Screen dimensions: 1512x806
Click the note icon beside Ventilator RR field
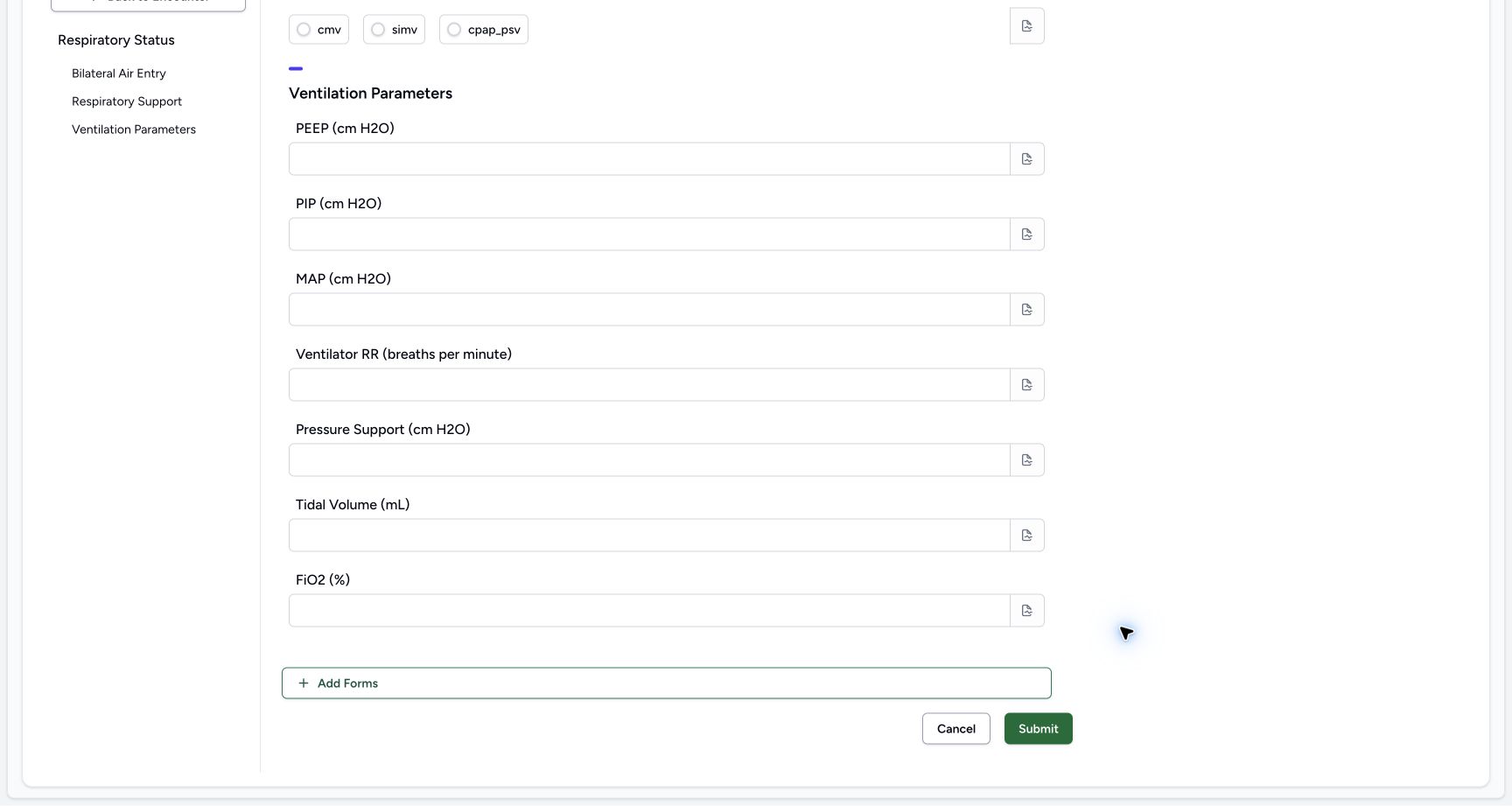(1027, 385)
